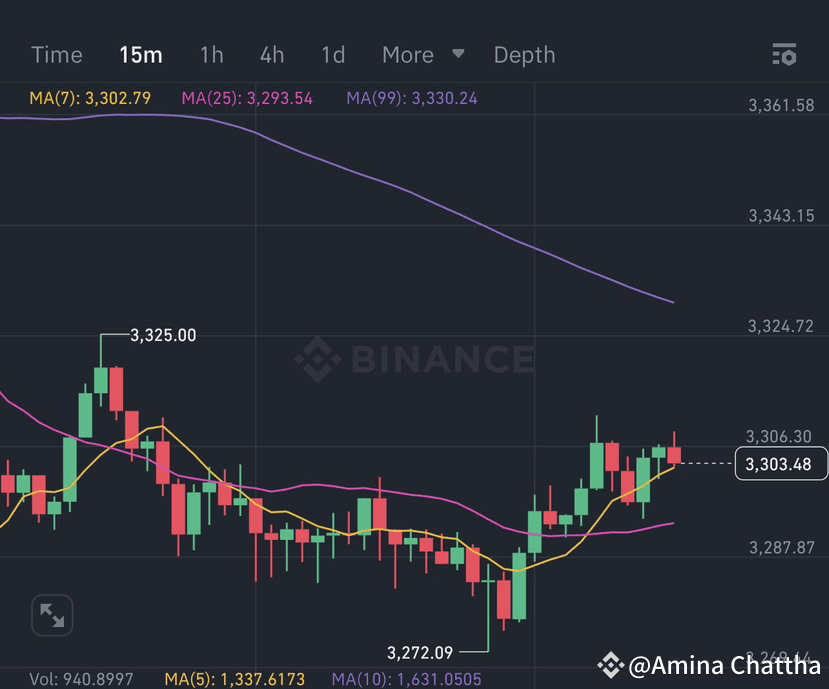Click the 3,325.00 price label
The width and height of the screenshot is (829, 689).
point(163,335)
